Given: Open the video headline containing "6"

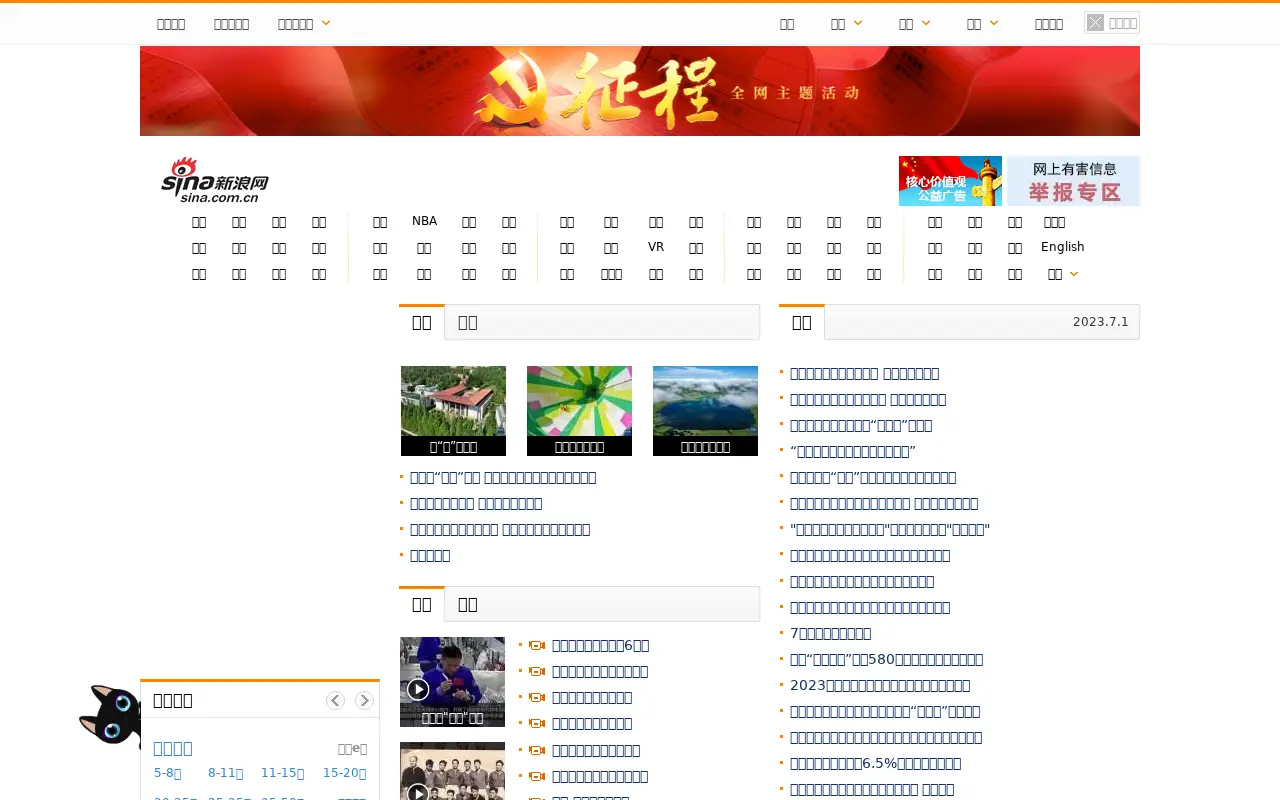Looking at the screenshot, I should click(600, 646).
